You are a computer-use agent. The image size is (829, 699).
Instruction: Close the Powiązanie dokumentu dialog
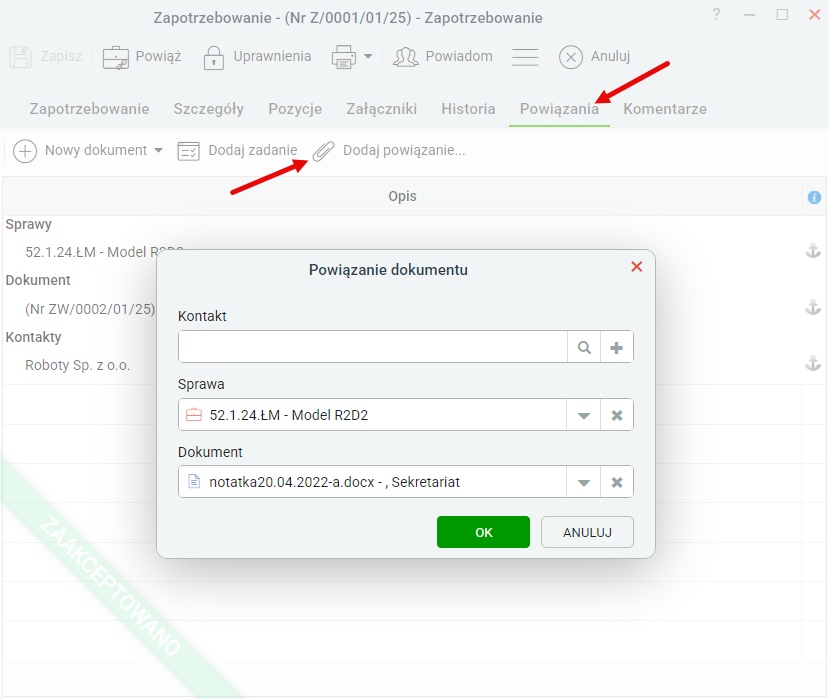[x=637, y=266]
